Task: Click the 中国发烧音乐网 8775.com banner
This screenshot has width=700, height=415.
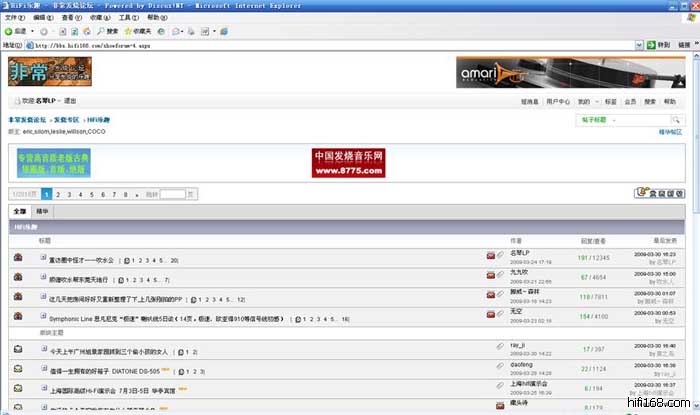Action: coord(349,163)
